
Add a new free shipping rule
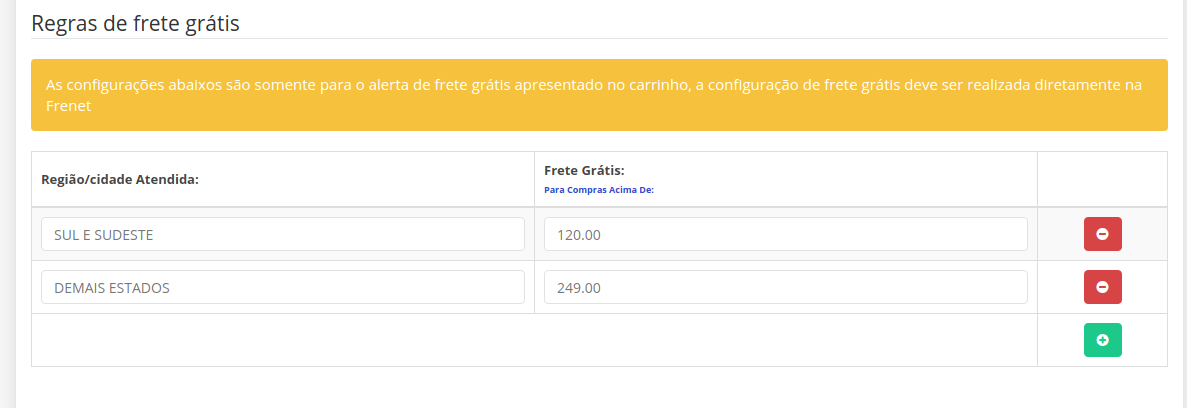[1102, 340]
